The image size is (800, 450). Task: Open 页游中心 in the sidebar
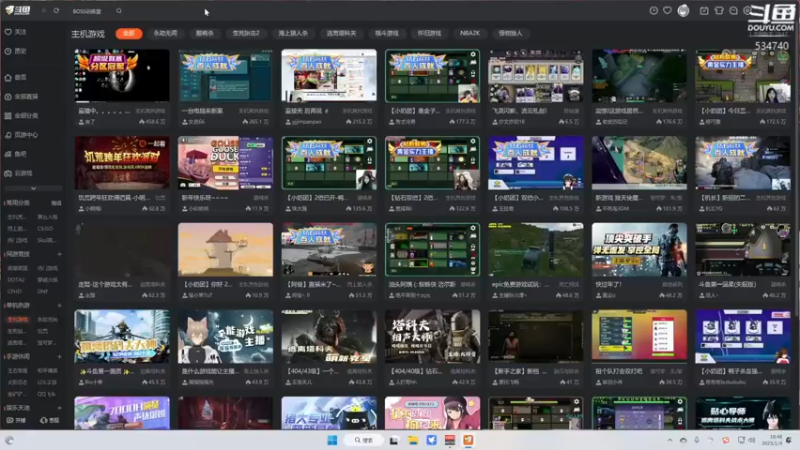pos(21,135)
